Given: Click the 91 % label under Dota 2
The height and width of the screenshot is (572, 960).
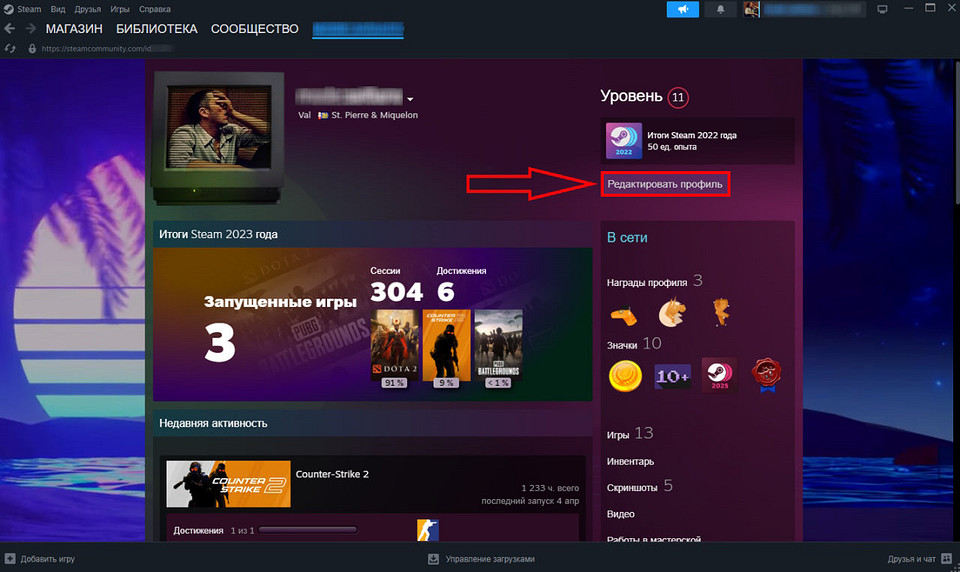Looking at the screenshot, I should pos(394,383).
